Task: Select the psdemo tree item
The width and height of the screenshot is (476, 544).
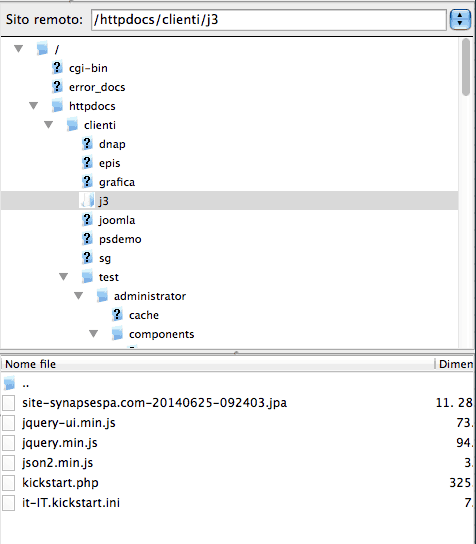Action: pos(120,239)
